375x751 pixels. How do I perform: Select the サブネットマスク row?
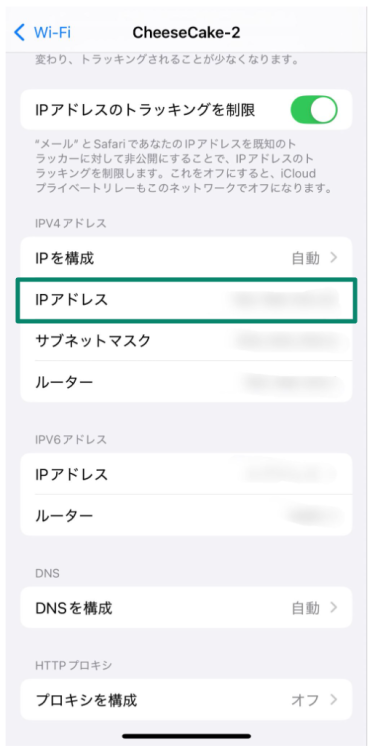tap(186, 341)
